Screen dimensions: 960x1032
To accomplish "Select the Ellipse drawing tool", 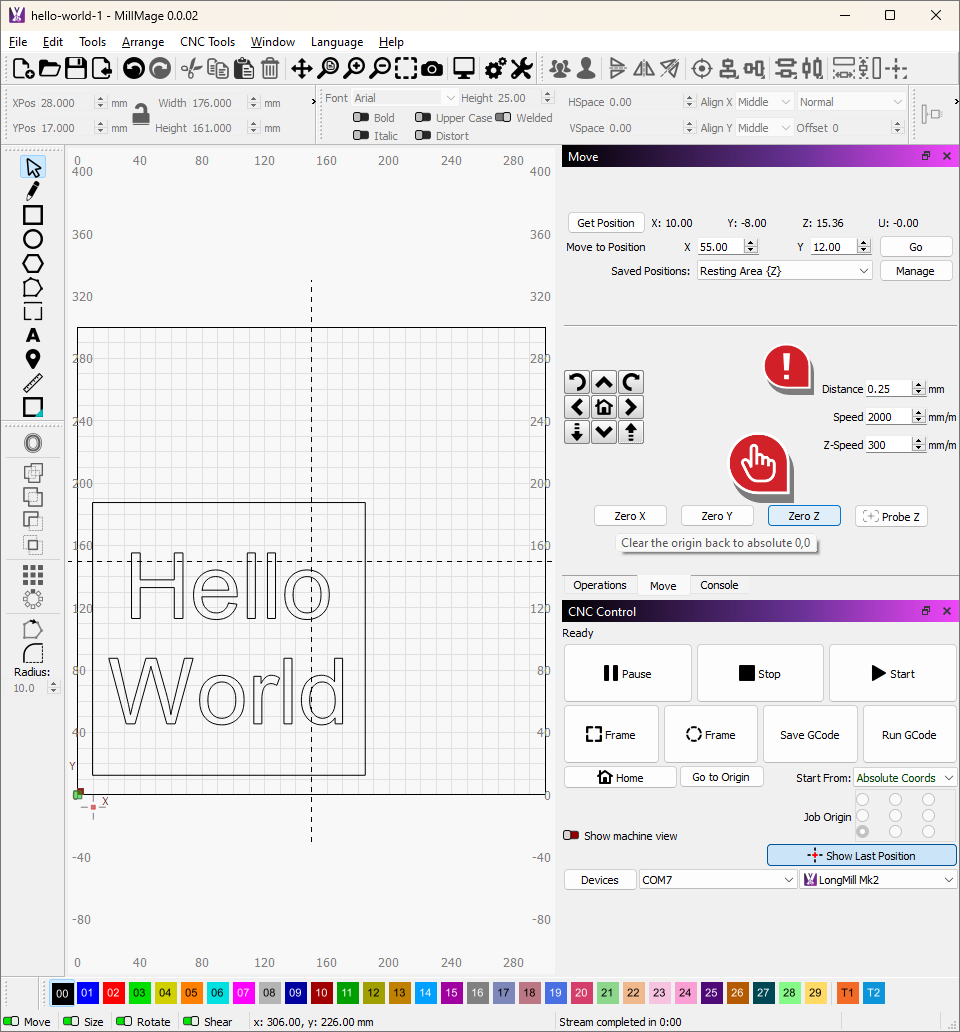I will (33, 239).
